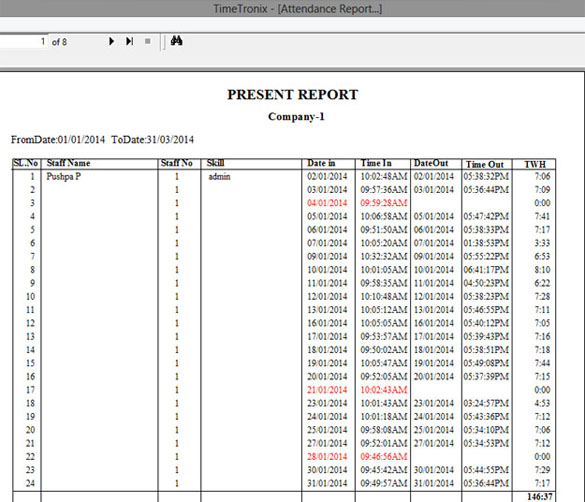Click total hours 146:37
Image resolution: width=585 pixels, height=502 pixels.
click(539, 497)
